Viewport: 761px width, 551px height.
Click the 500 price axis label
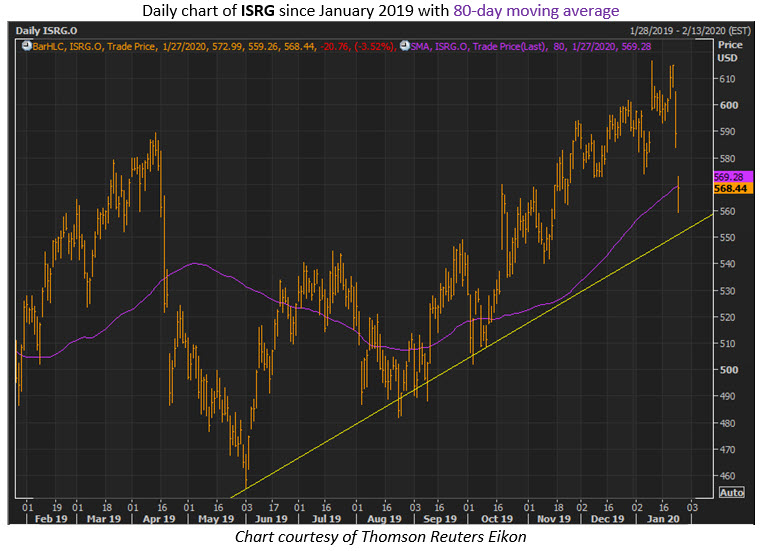point(728,370)
